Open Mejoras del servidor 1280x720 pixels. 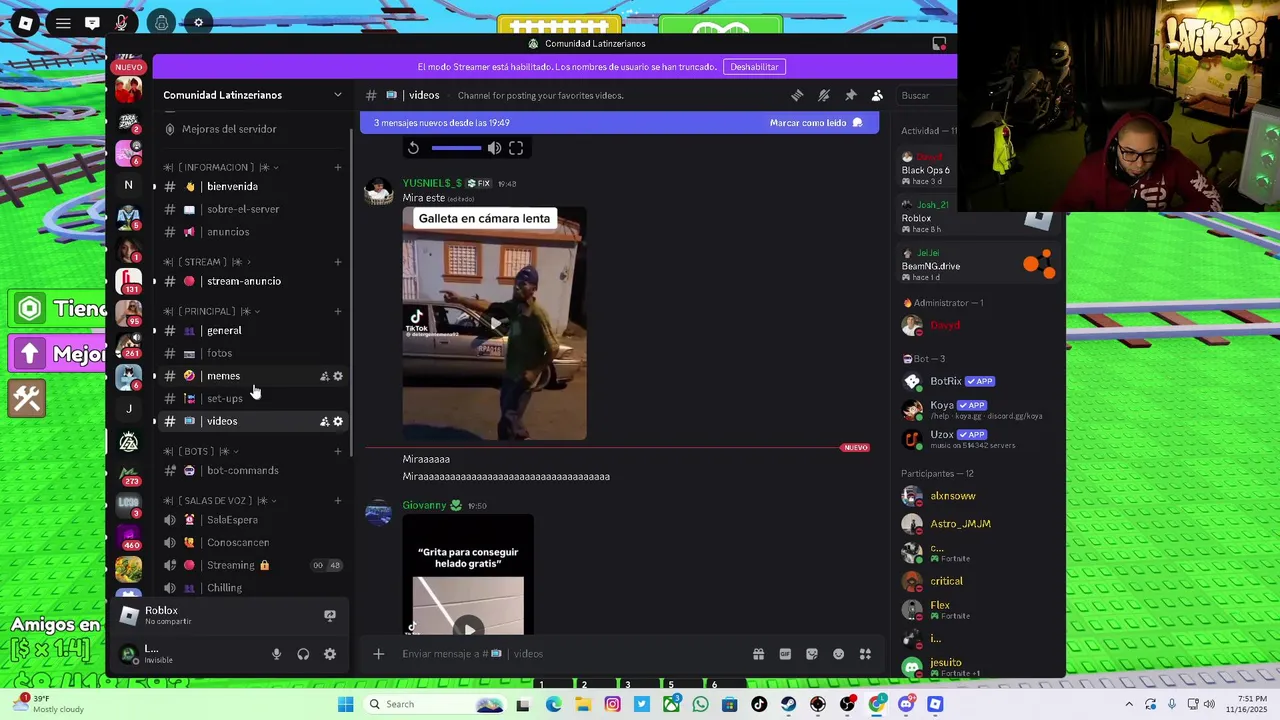pos(229,129)
